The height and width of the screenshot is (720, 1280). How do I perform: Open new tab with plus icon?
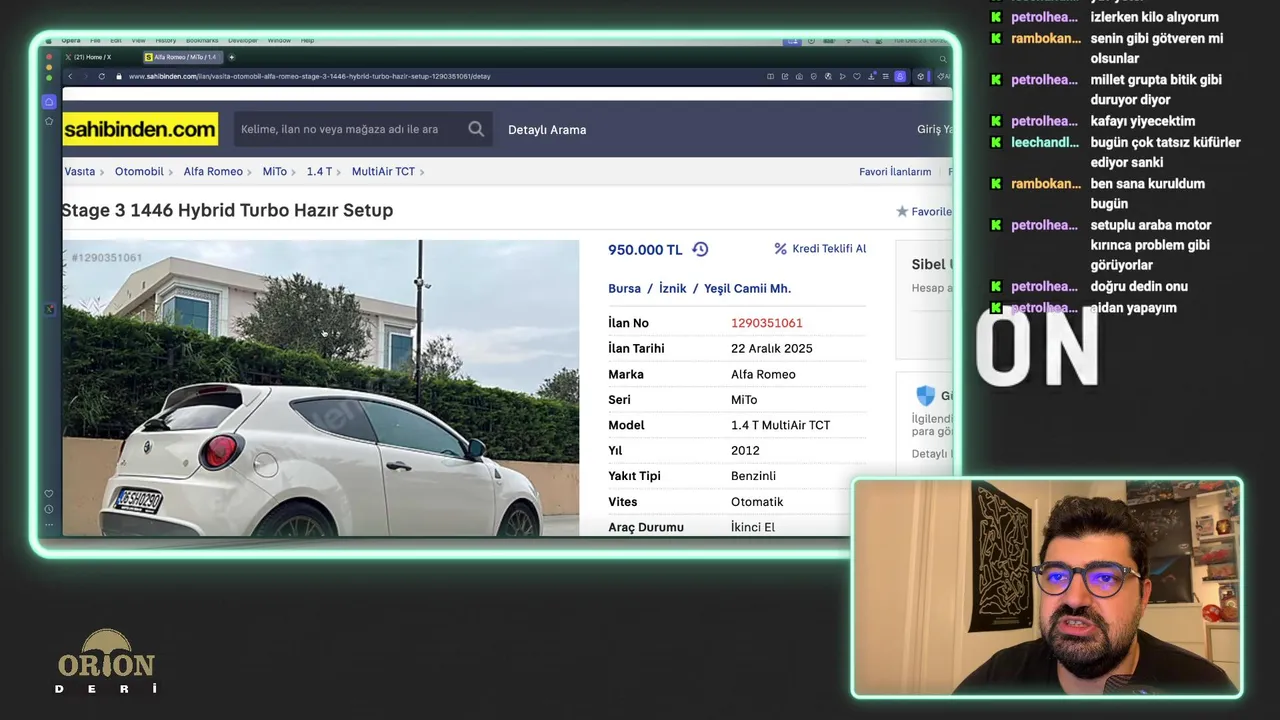(231, 57)
